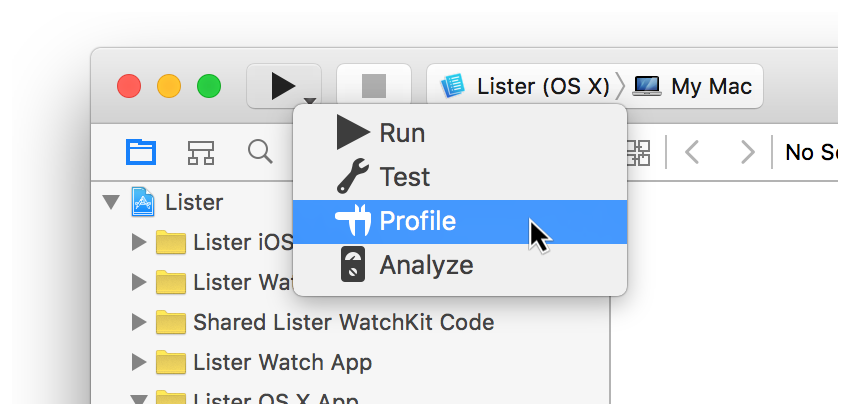Choose Run from the popup menu
Image resolution: width=850 pixels, height=416 pixels.
tap(402, 133)
